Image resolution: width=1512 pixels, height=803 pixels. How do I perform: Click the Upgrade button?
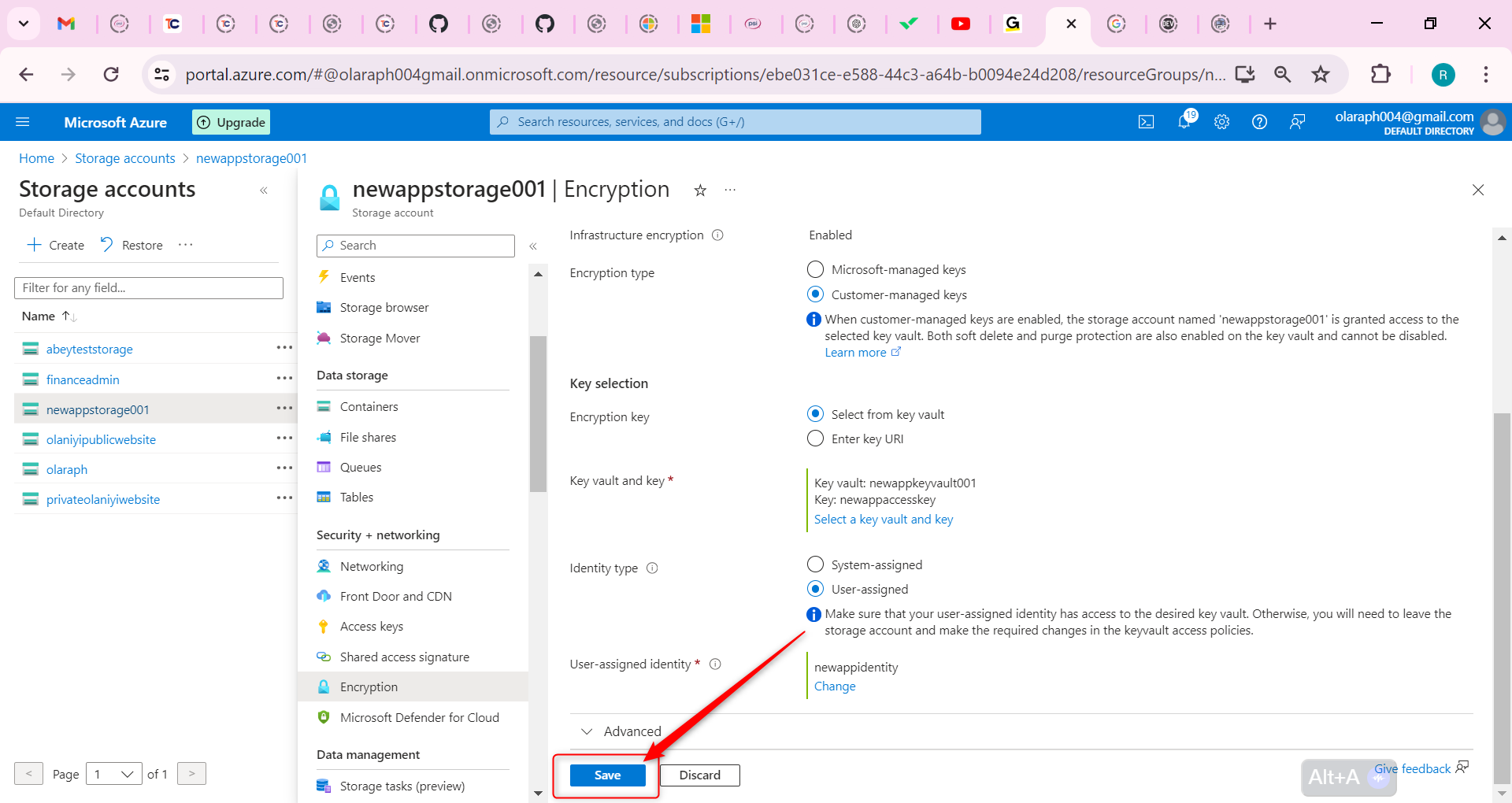pyautogui.click(x=232, y=122)
